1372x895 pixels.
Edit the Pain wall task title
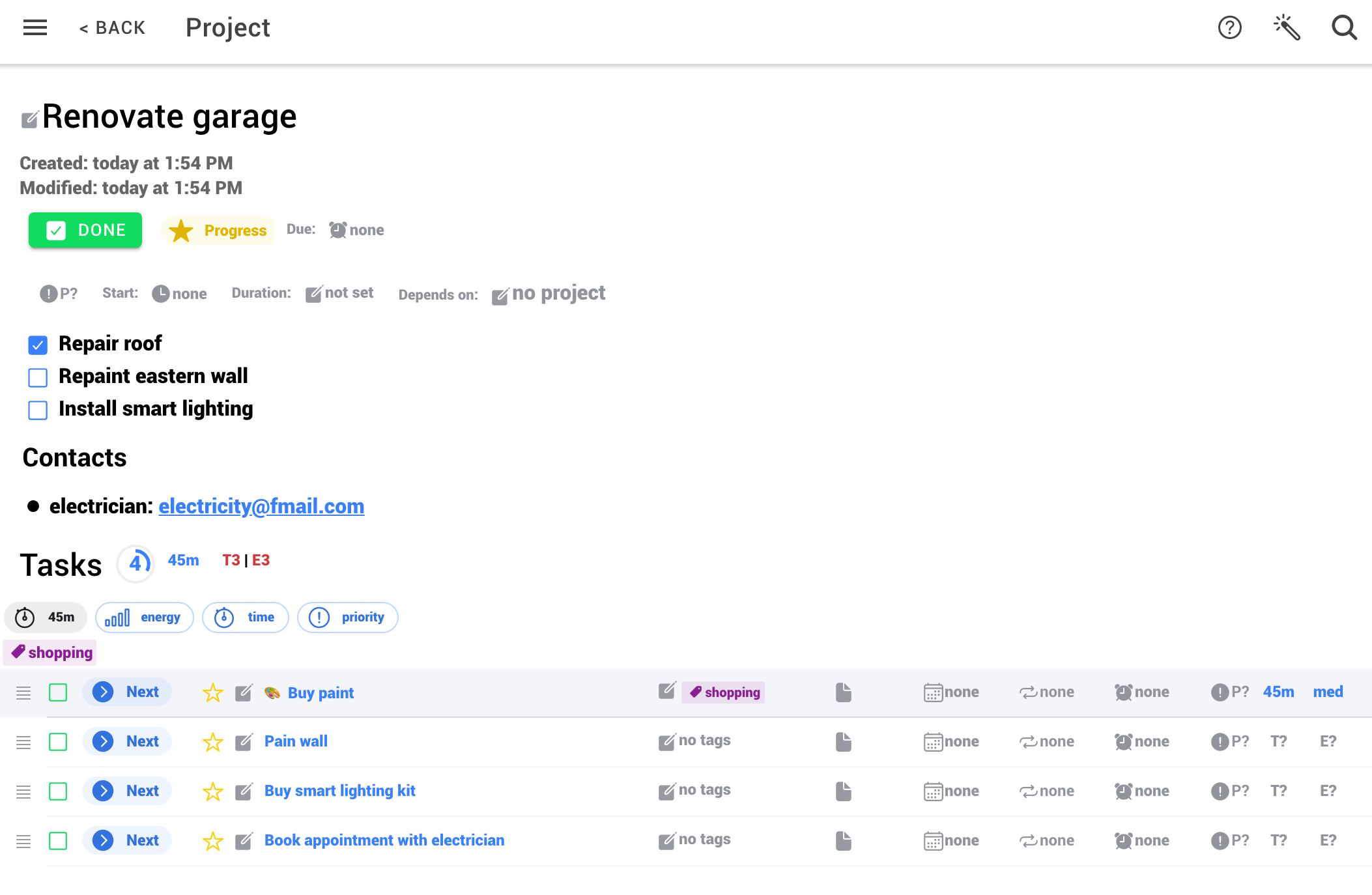point(244,741)
